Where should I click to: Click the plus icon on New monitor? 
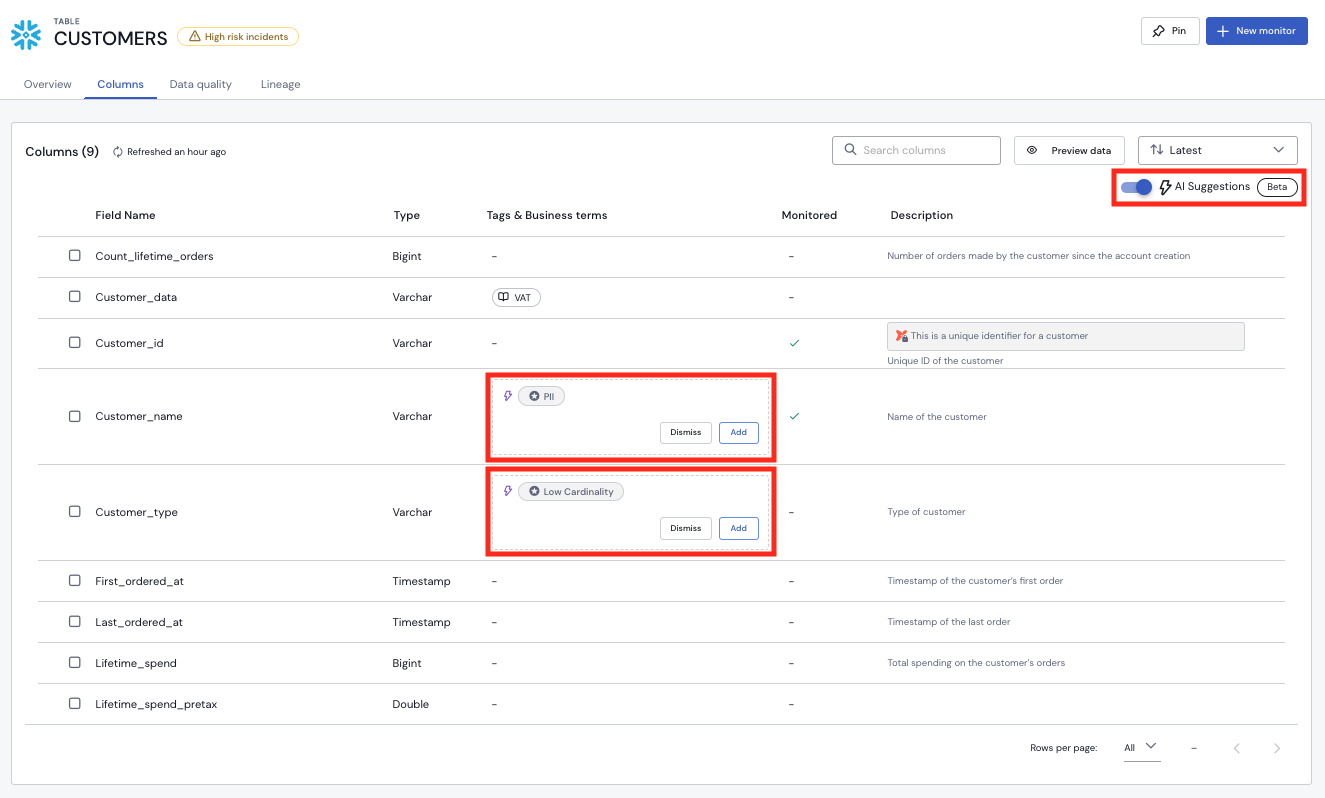[x=1222, y=30]
